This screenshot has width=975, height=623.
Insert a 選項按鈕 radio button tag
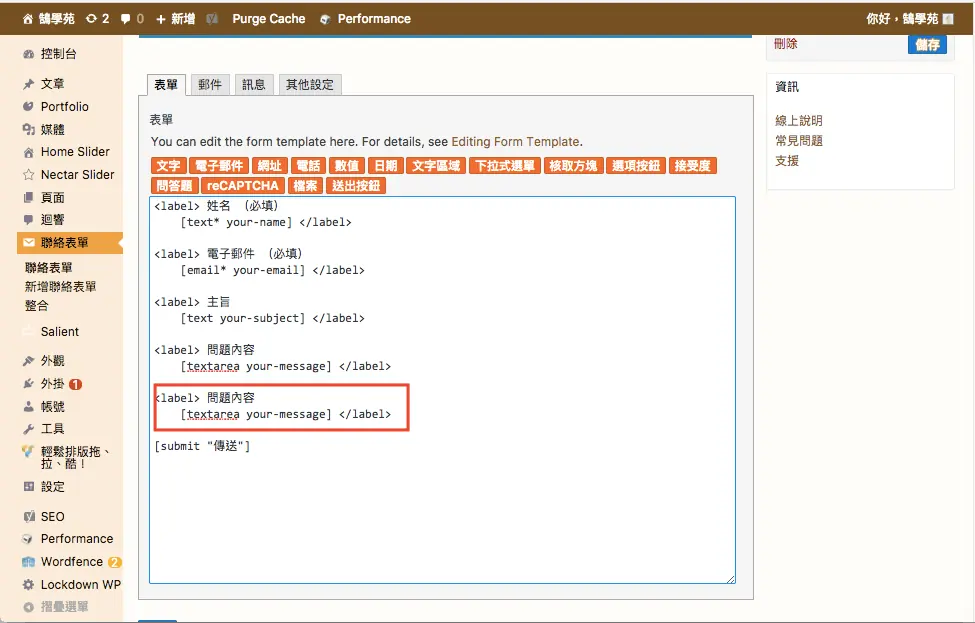tap(636, 166)
